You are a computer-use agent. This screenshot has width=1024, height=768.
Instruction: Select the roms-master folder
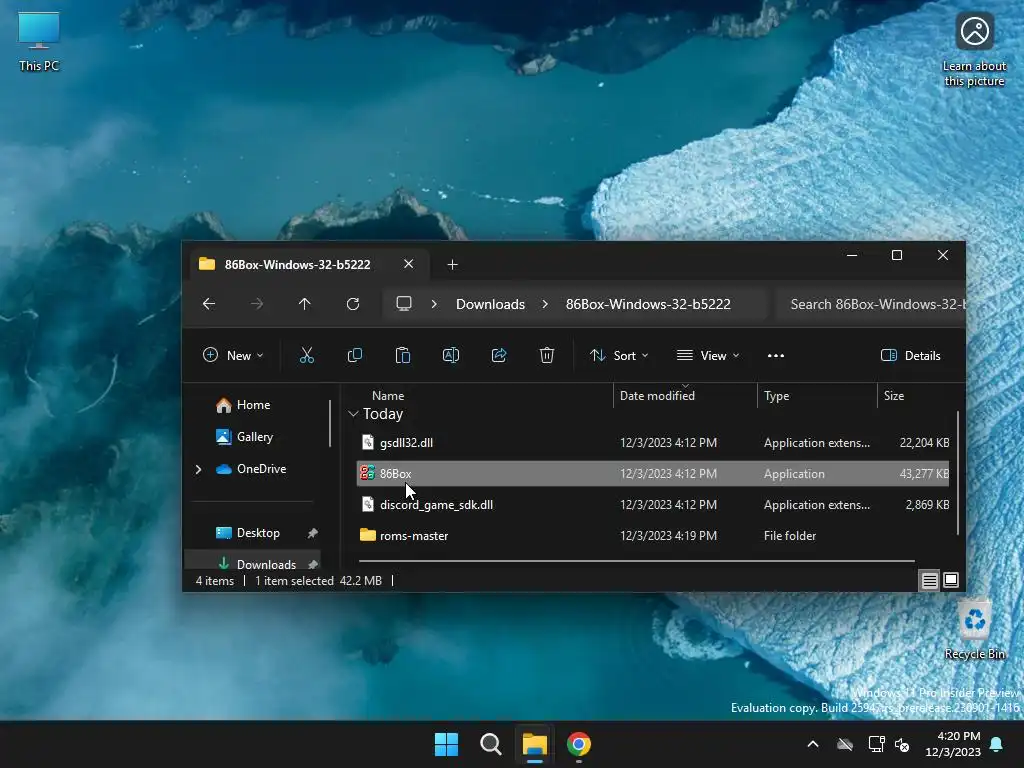[653, 536]
